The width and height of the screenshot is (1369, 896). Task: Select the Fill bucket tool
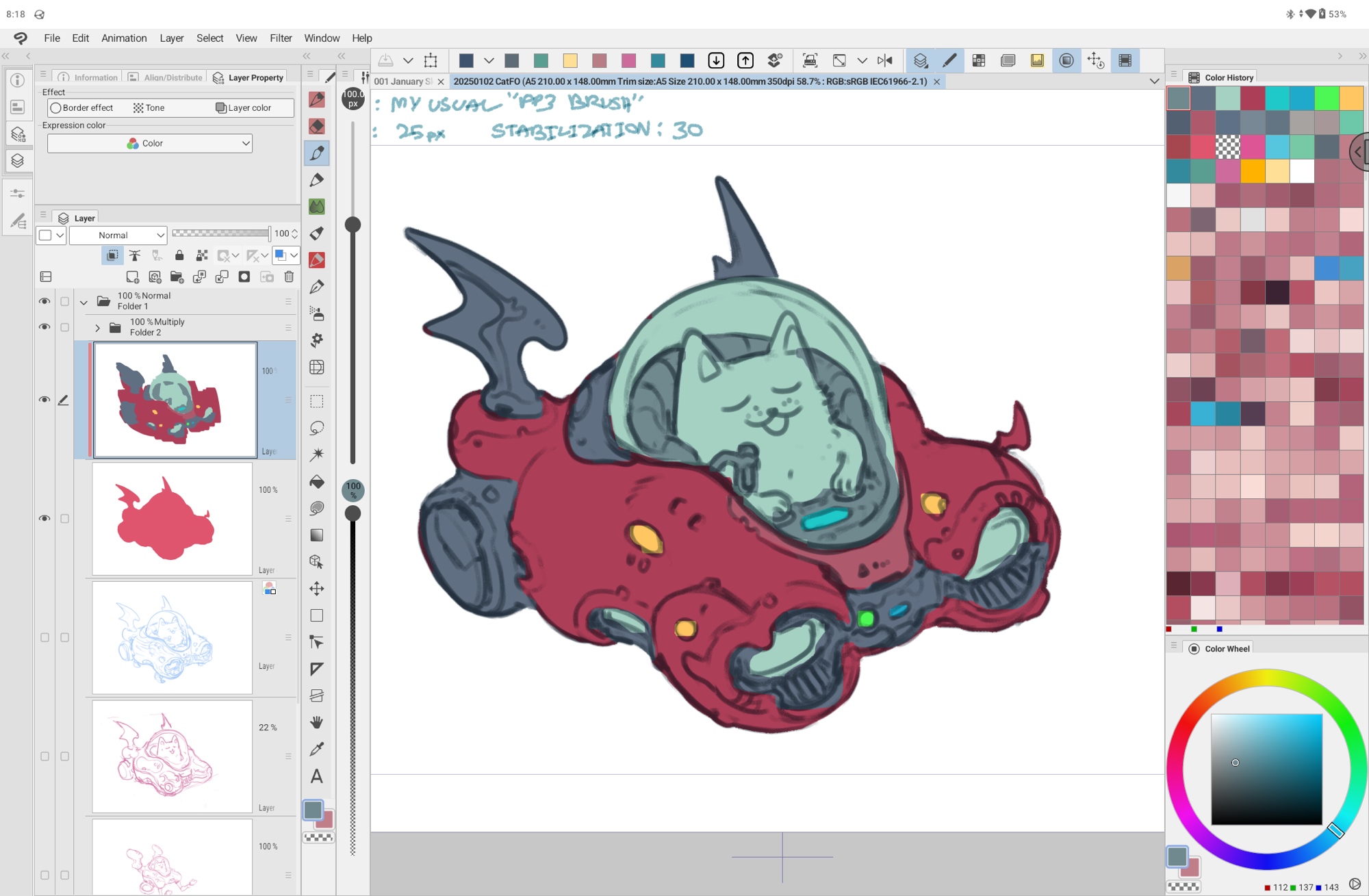click(316, 482)
